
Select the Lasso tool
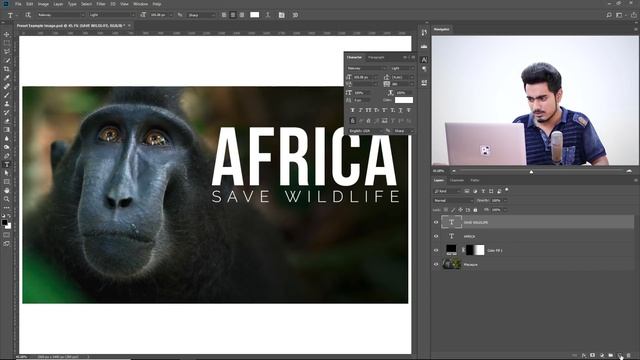coord(7,51)
